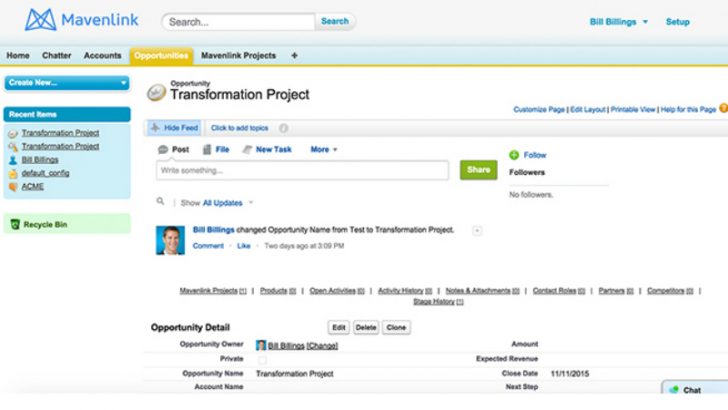Click Bill Billings profile picture in feed
This screenshot has width=728, height=410.
click(170, 240)
